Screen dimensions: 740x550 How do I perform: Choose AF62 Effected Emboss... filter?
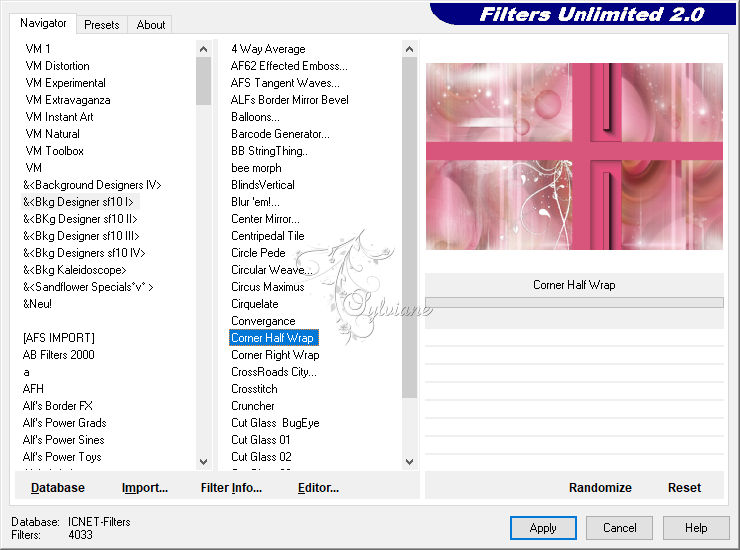pyautogui.click(x=289, y=66)
